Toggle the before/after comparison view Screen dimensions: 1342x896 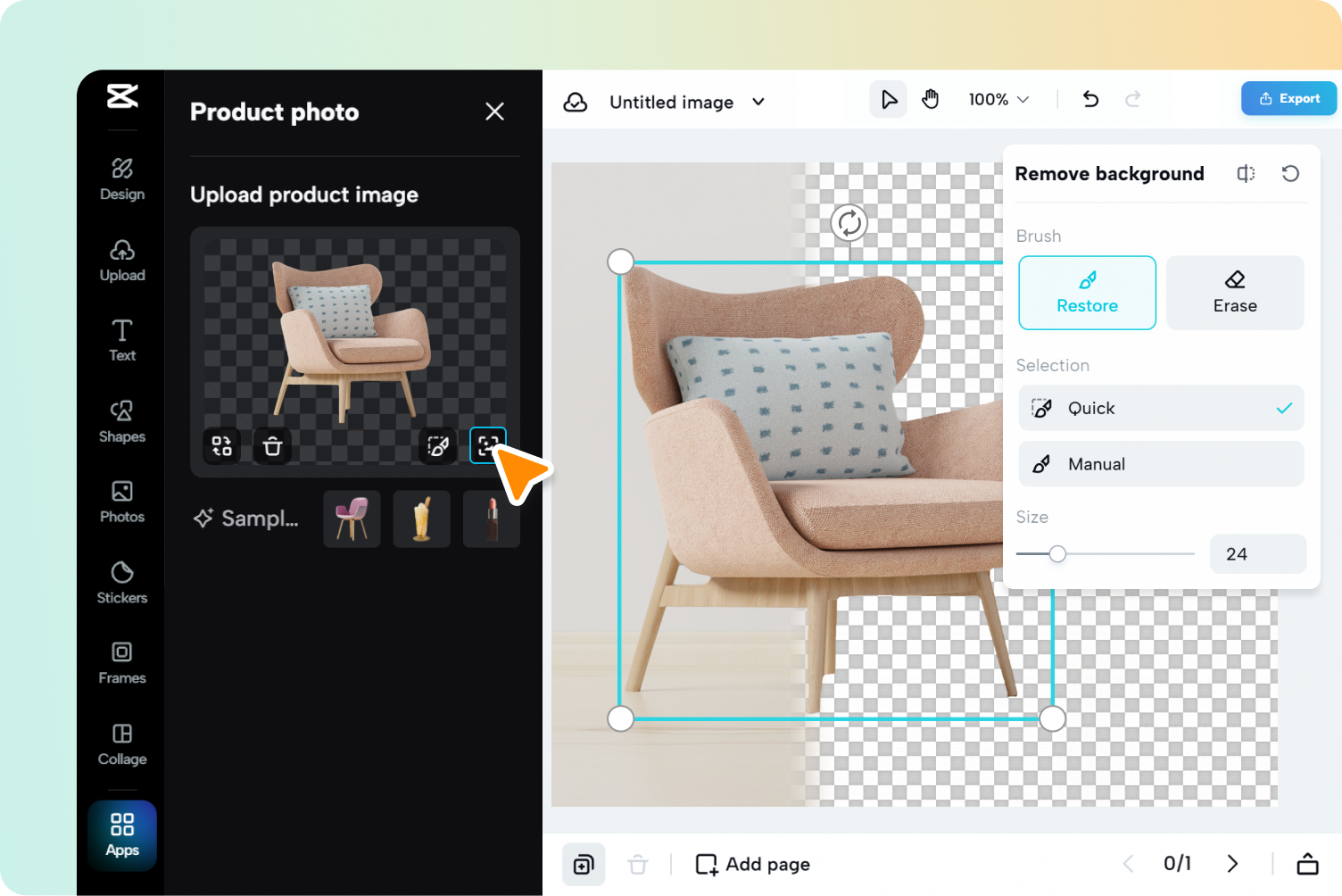(1246, 173)
